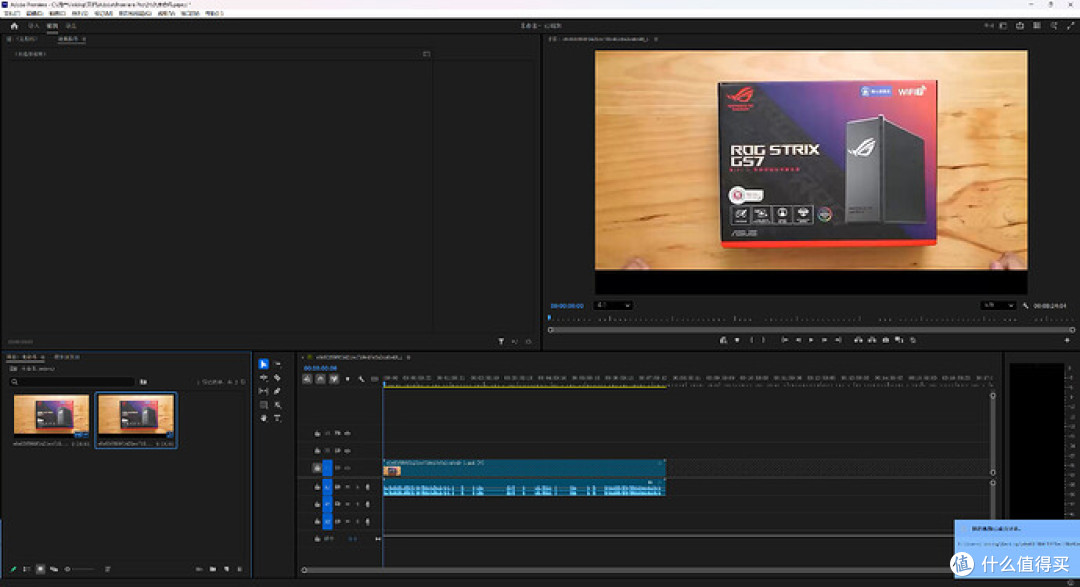This screenshot has width=1080, height=587.
Task: Switch project panel to list view
Action: [x=26, y=569]
